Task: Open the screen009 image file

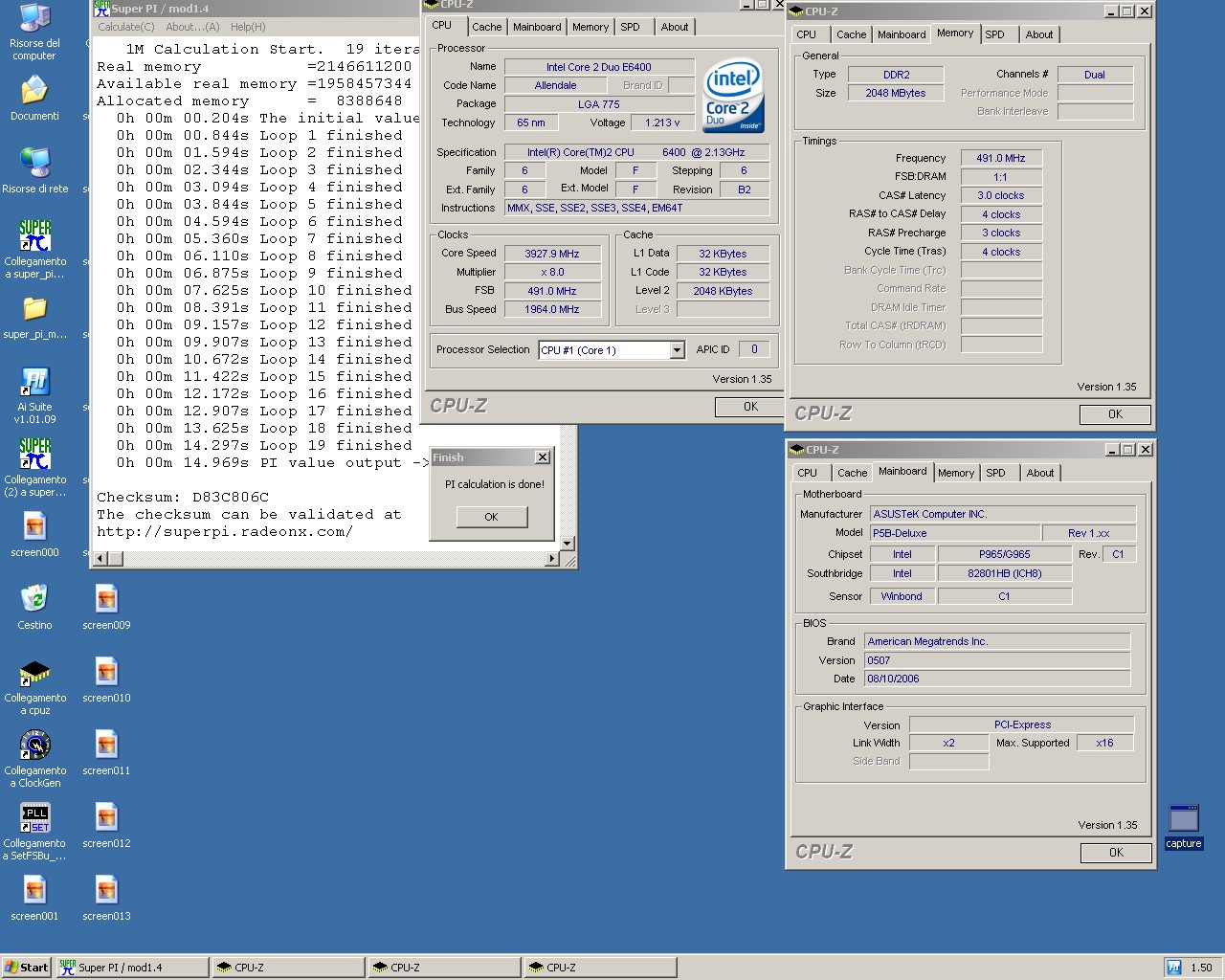Action: [106, 607]
